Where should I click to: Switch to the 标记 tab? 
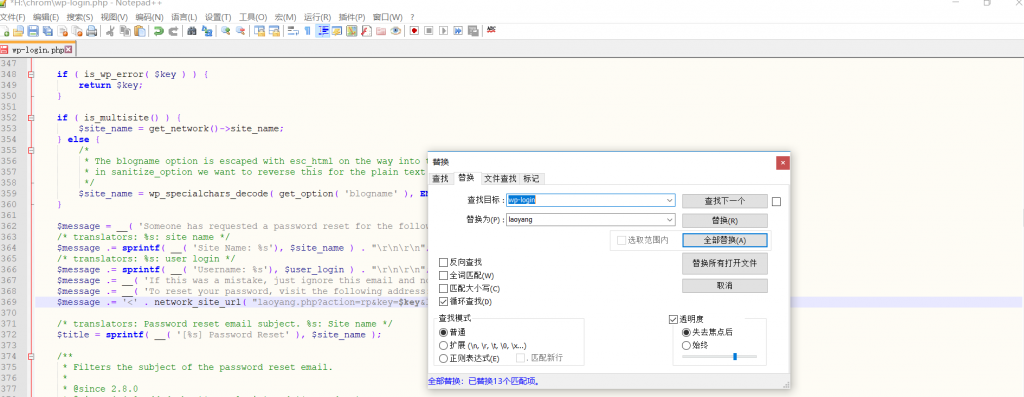tap(531, 178)
